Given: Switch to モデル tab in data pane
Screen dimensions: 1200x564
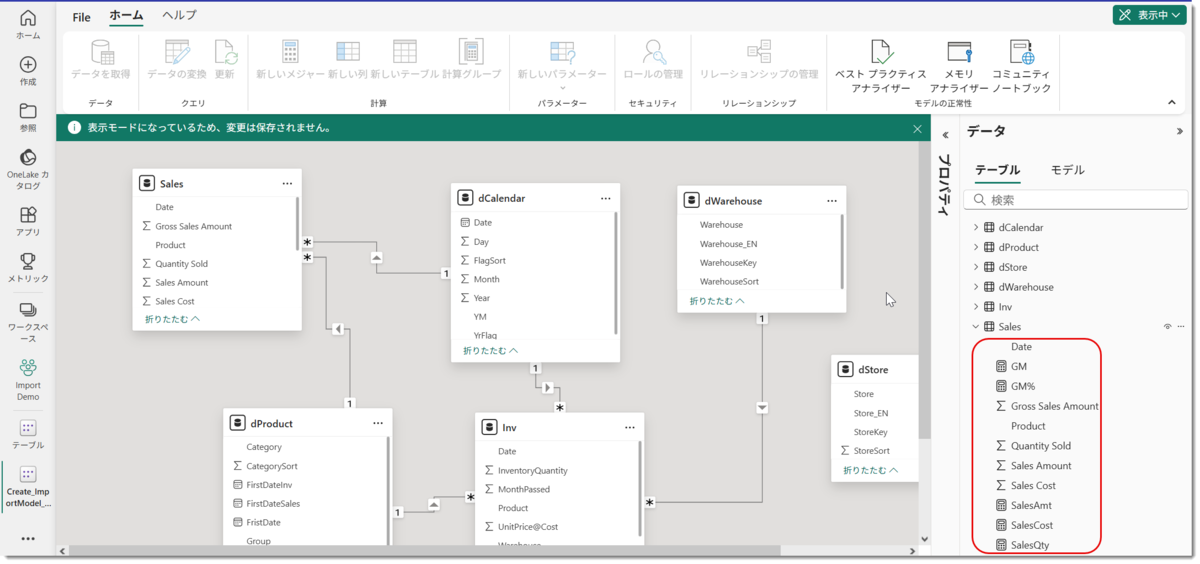Looking at the screenshot, I should coord(1068,170).
